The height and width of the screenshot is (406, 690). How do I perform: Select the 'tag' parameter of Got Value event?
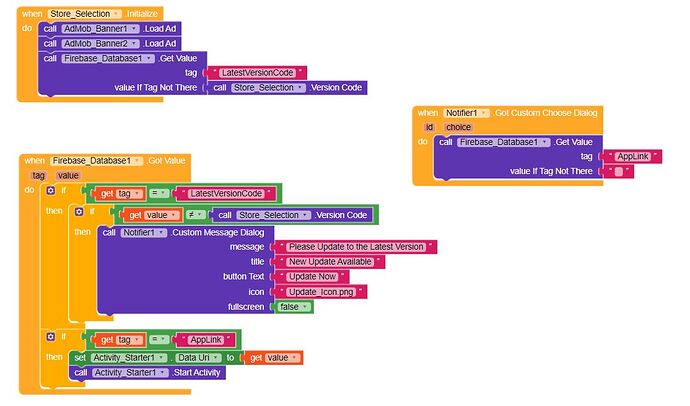click(x=39, y=176)
